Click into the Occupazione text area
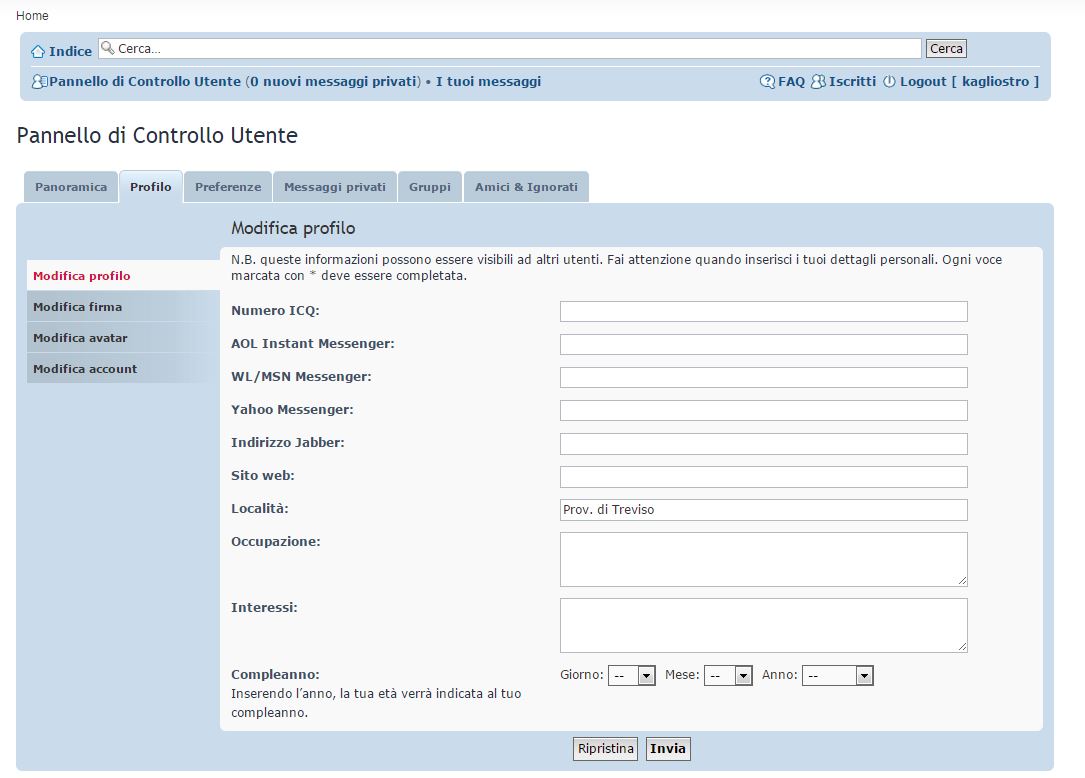 coord(763,559)
